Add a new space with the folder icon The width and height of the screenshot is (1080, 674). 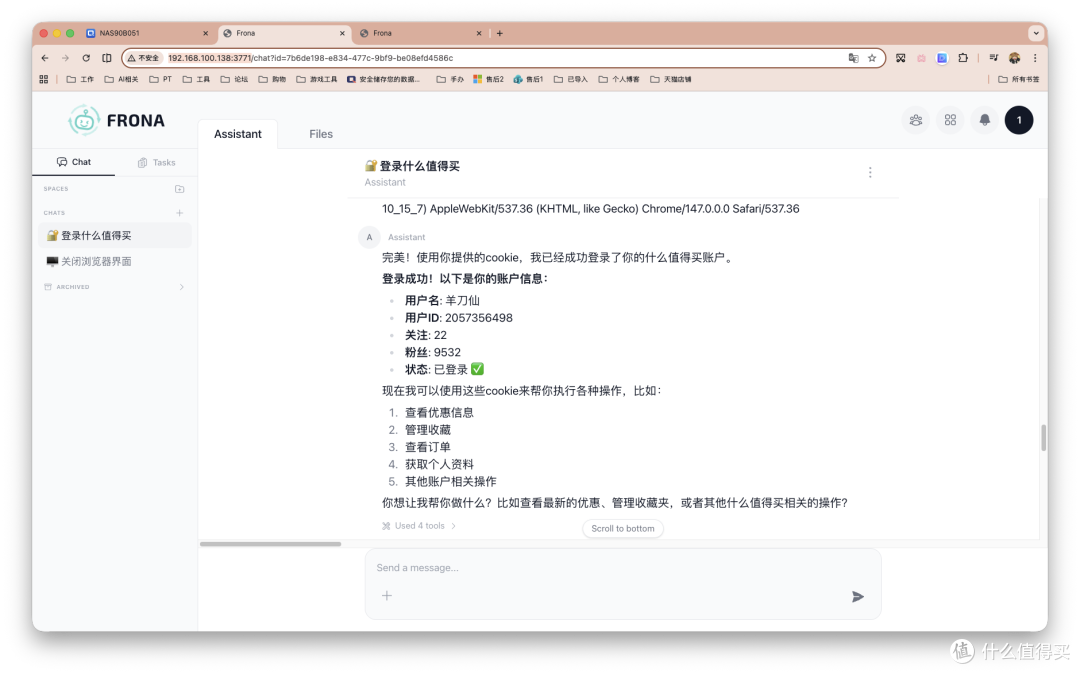click(x=180, y=189)
